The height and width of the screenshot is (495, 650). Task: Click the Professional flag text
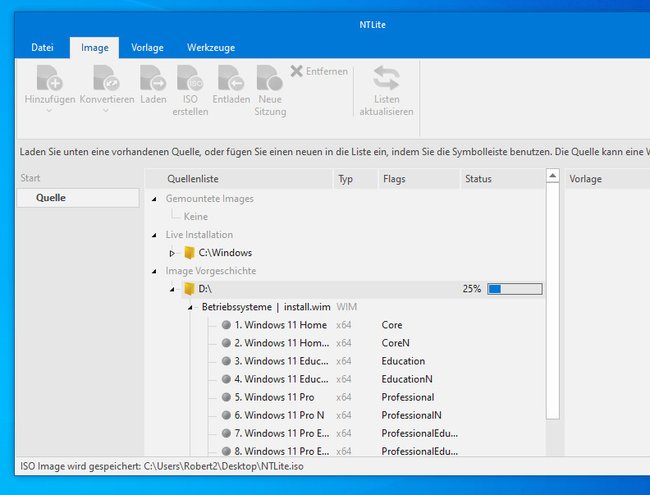tap(407, 397)
